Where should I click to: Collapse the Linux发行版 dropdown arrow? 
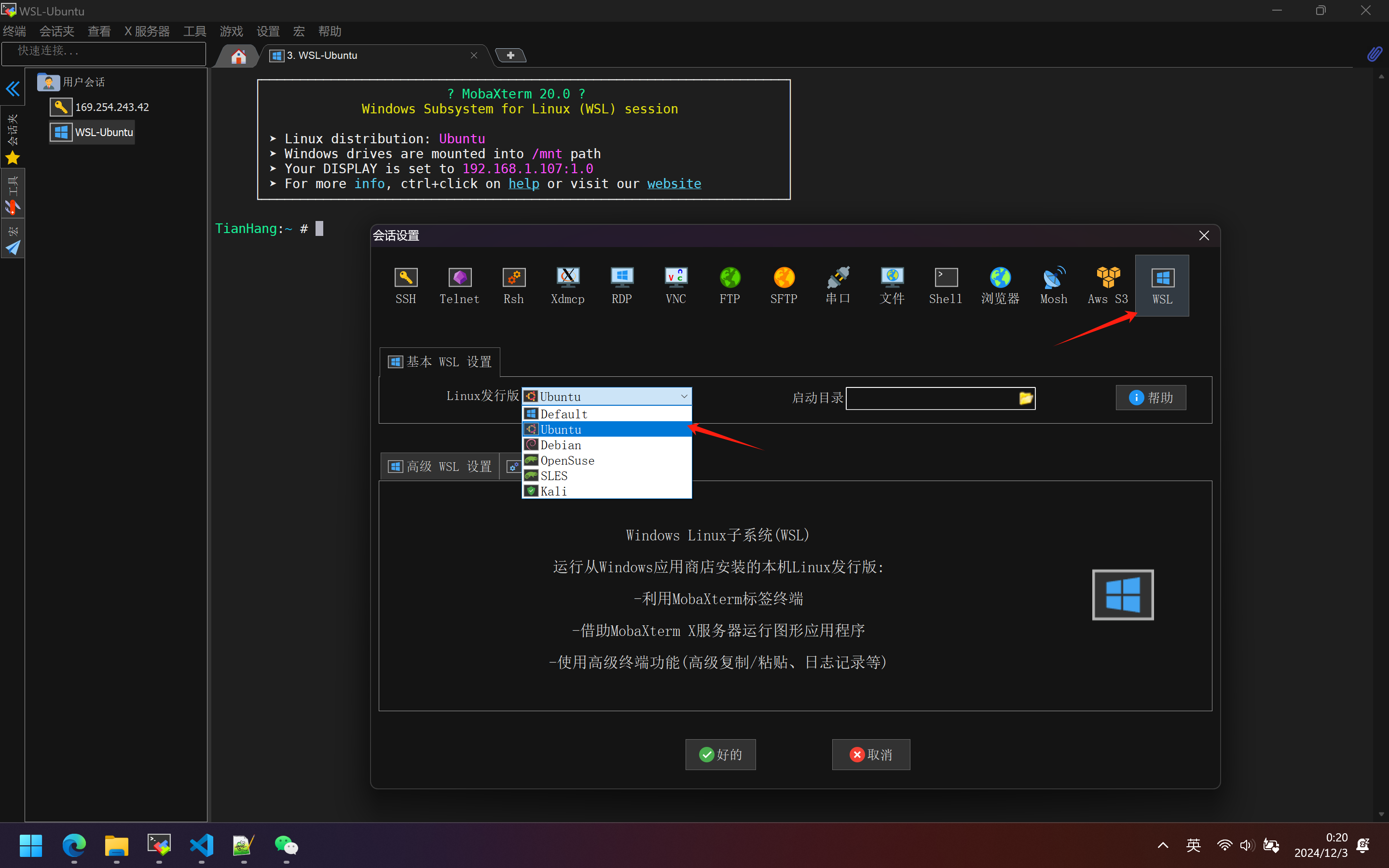coord(683,396)
